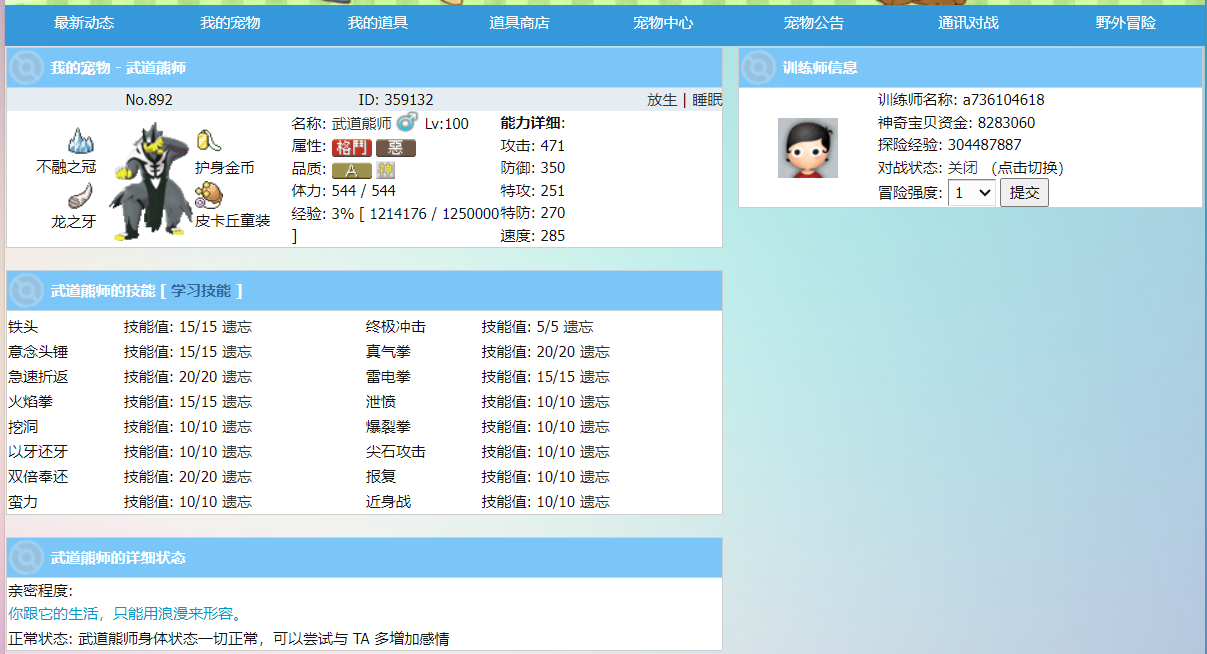This screenshot has height=654, width=1207.
Task: Click the trainer avatar portrait
Action: pos(808,148)
